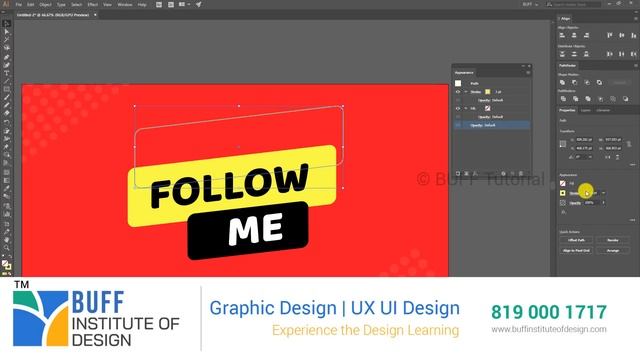The width and height of the screenshot is (640, 360).
Task: Click the Horizontal Align Right icon
Action: [x=586, y=36]
